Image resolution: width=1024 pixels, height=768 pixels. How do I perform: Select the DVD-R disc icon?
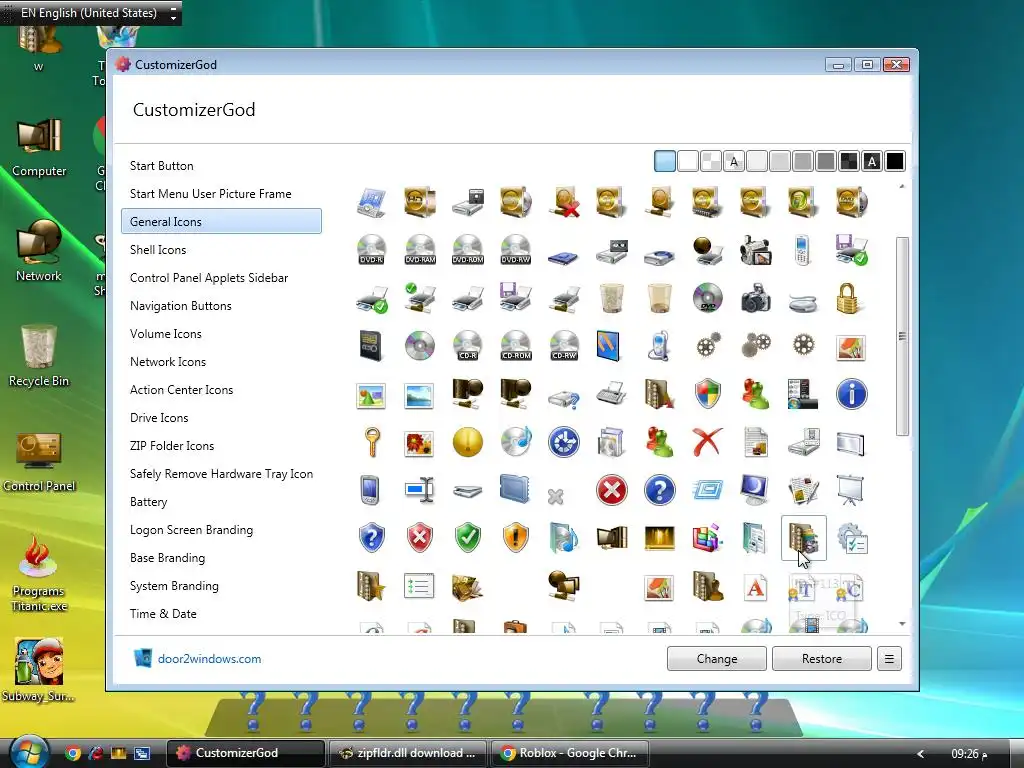point(372,250)
